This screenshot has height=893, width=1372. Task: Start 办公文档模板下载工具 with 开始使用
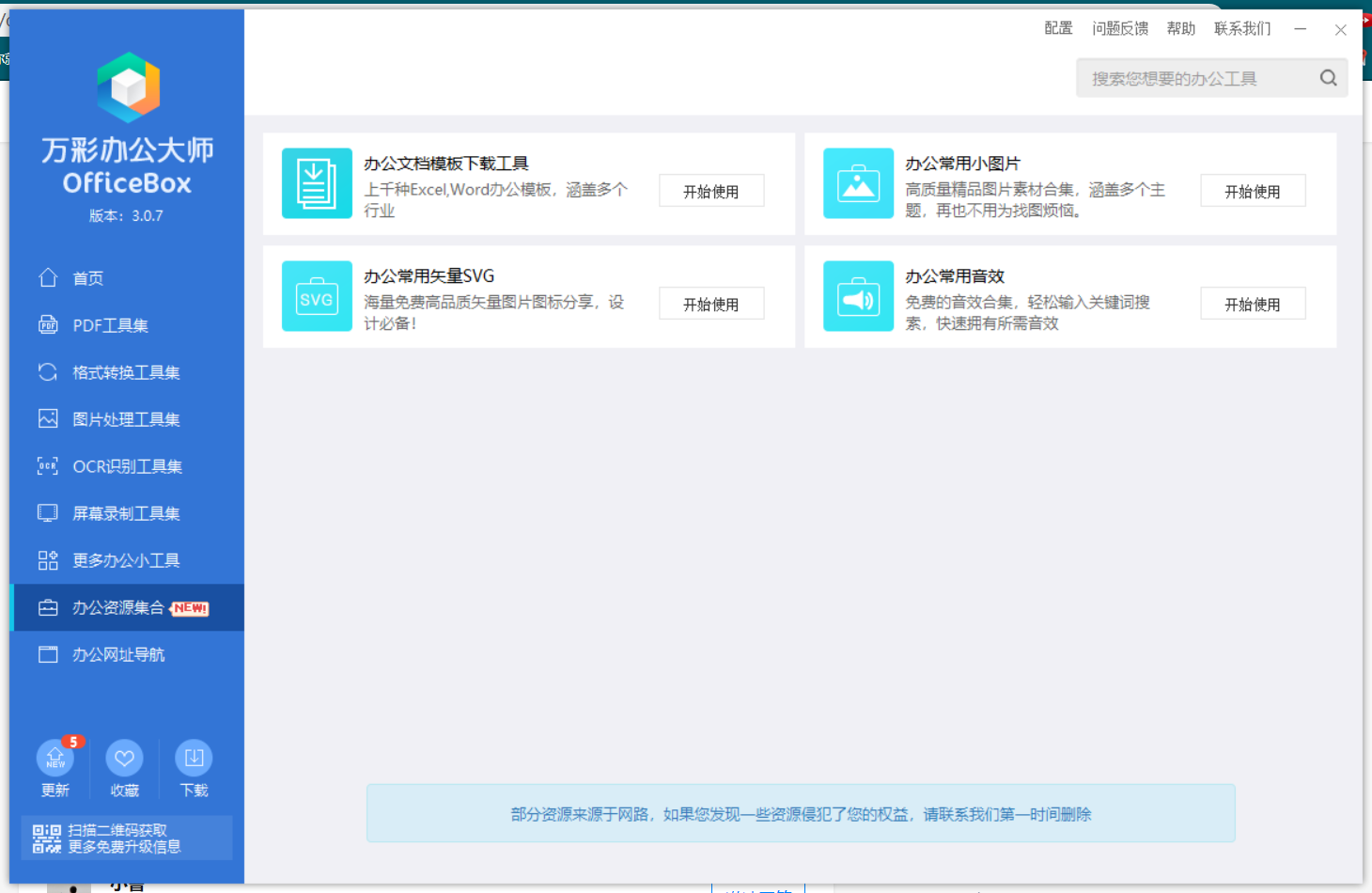pyautogui.click(x=711, y=191)
